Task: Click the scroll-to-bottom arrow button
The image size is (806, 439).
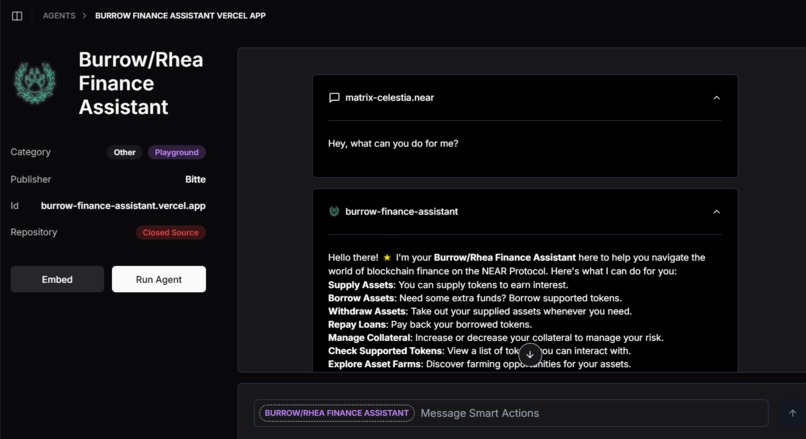Action: (530, 354)
